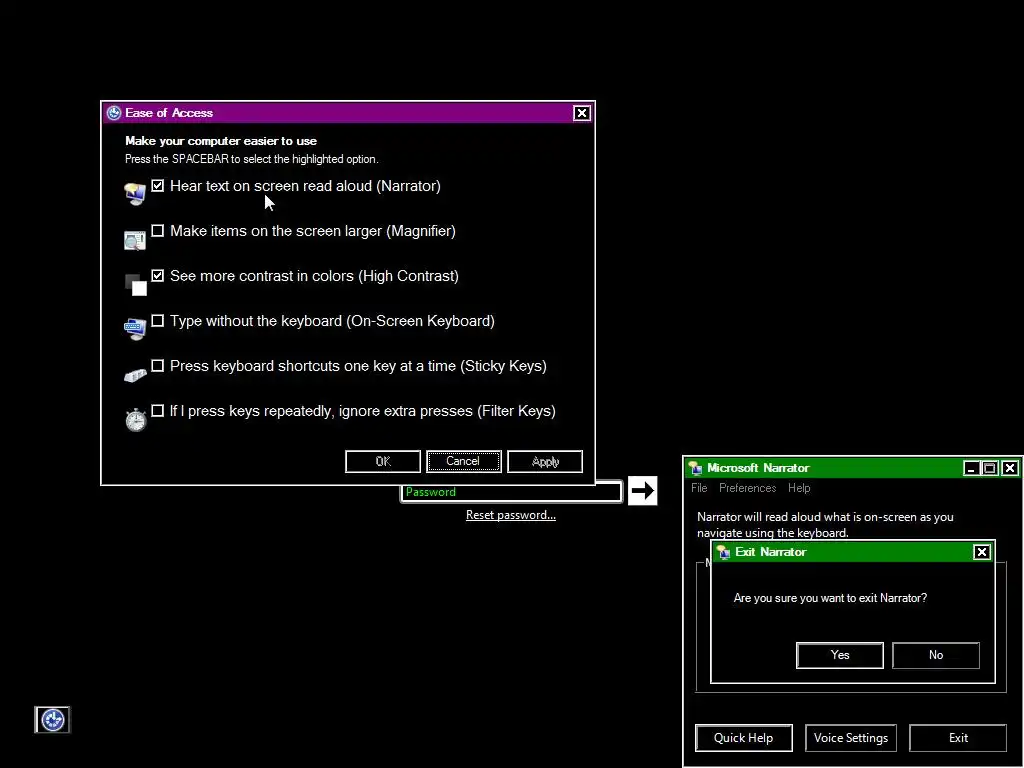Click OK in Ease of Access
Viewport: 1024px width, 768px height.
point(383,461)
